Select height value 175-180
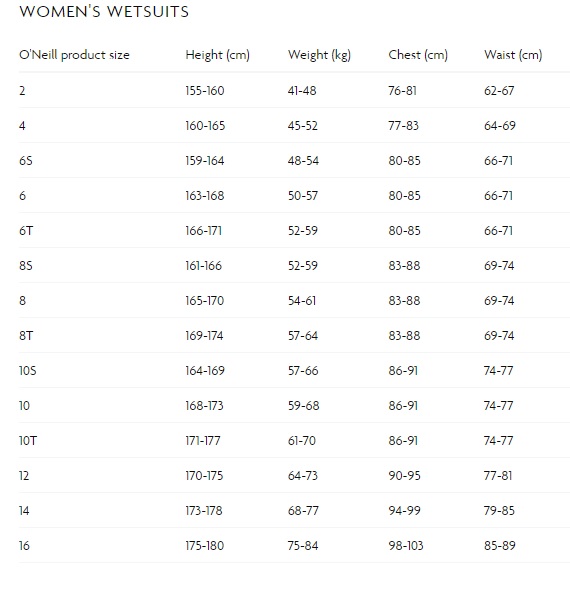 pyautogui.click(x=204, y=545)
